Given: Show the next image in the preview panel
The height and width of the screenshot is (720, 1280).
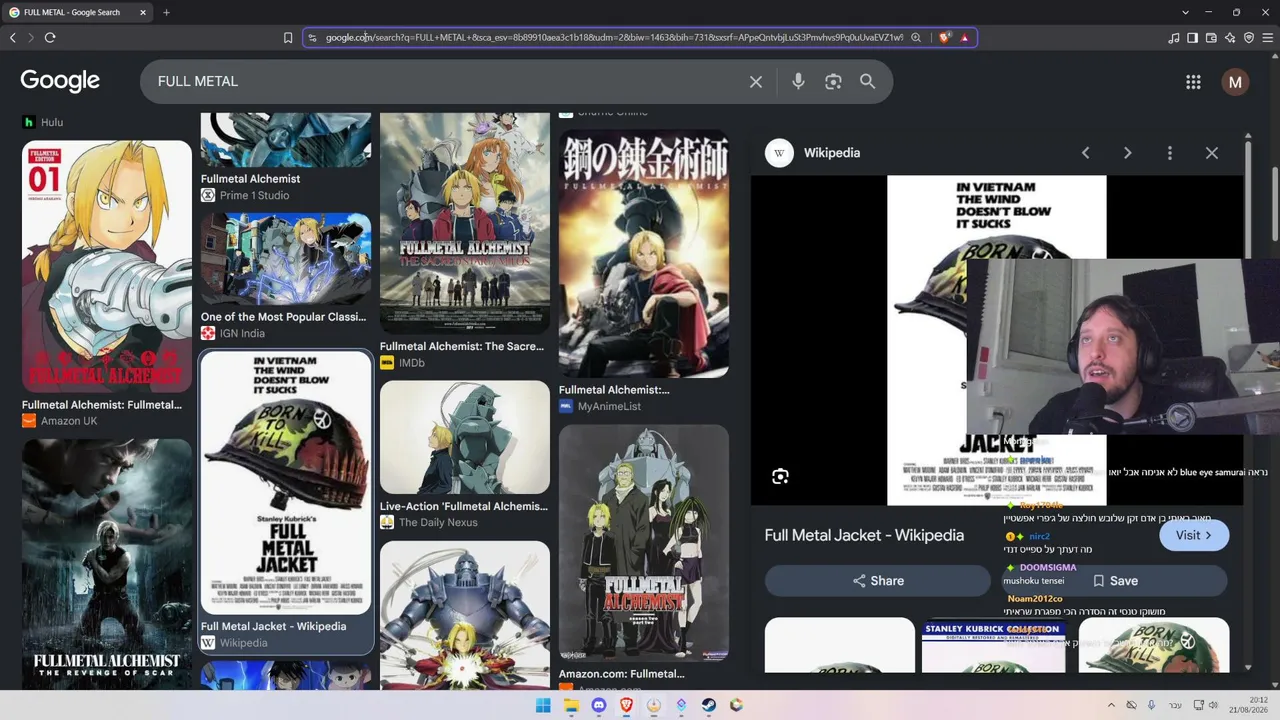Looking at the screenshot, I should (1127, 153).
